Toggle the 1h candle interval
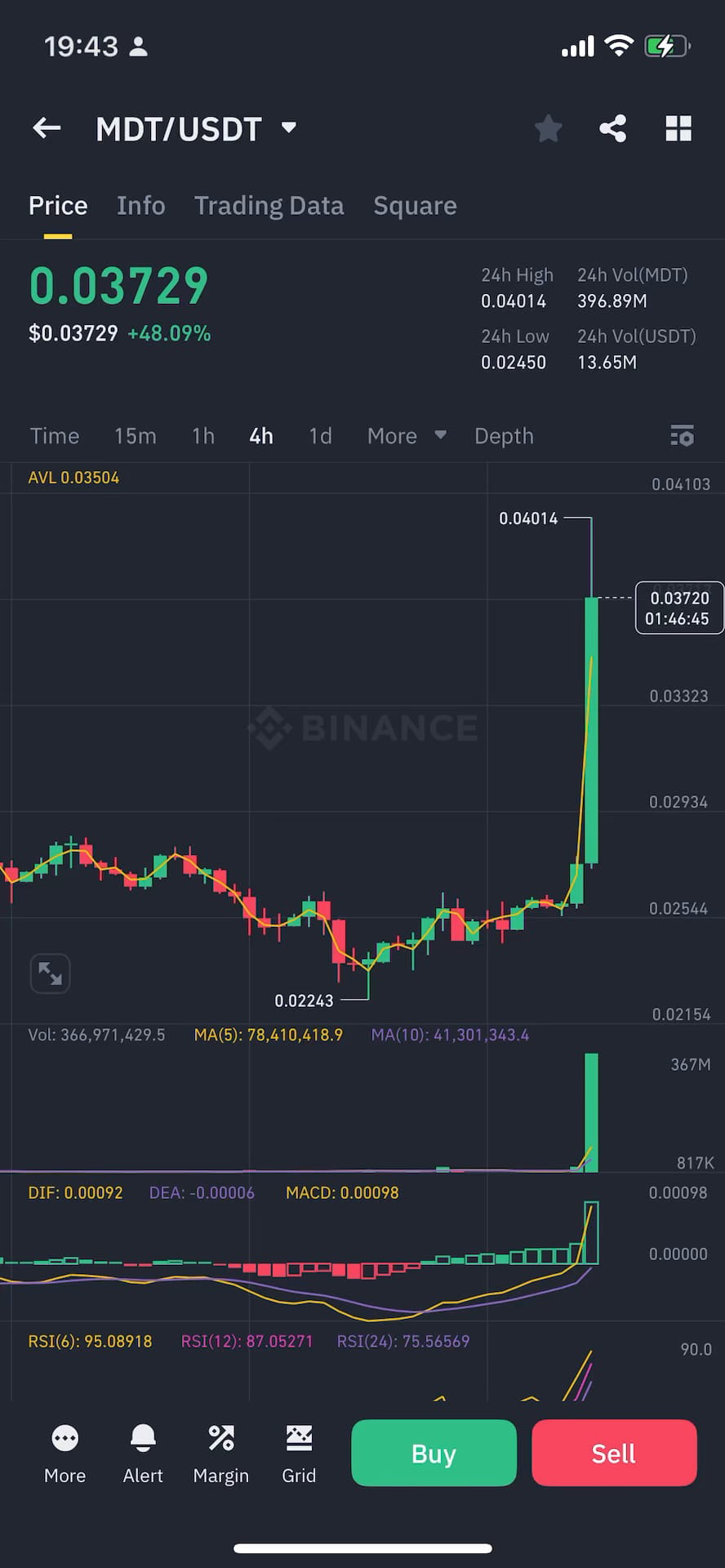The height and width of the screenshot is (1568, 725). click(x=202, y=436)
